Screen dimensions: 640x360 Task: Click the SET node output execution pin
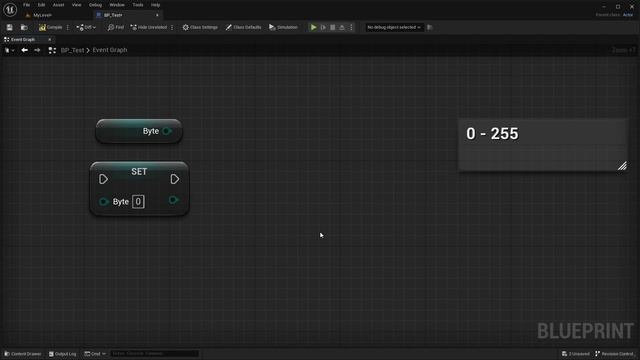point(175,179)
